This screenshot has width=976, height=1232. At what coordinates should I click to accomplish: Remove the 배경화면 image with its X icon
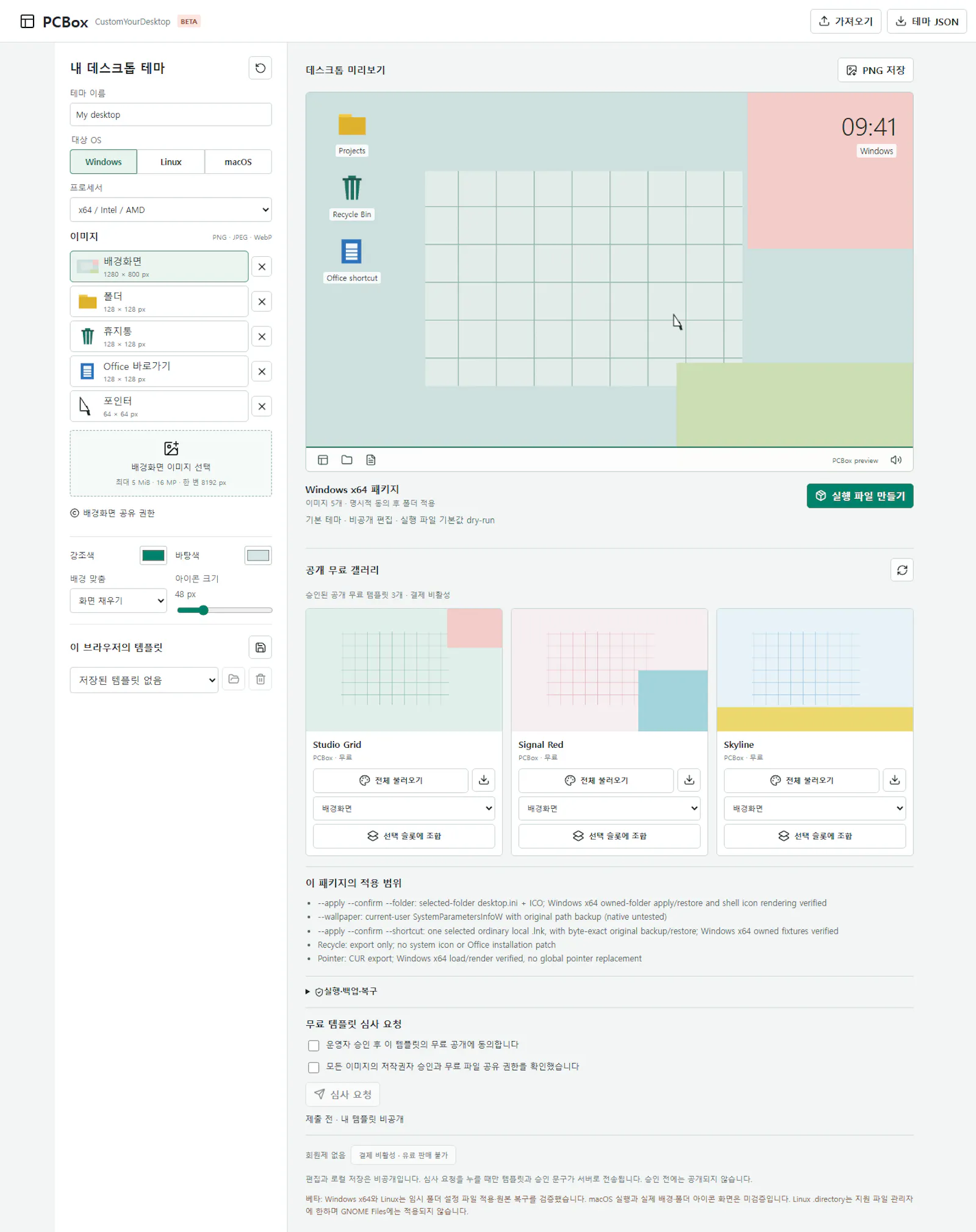coord(262,267)
